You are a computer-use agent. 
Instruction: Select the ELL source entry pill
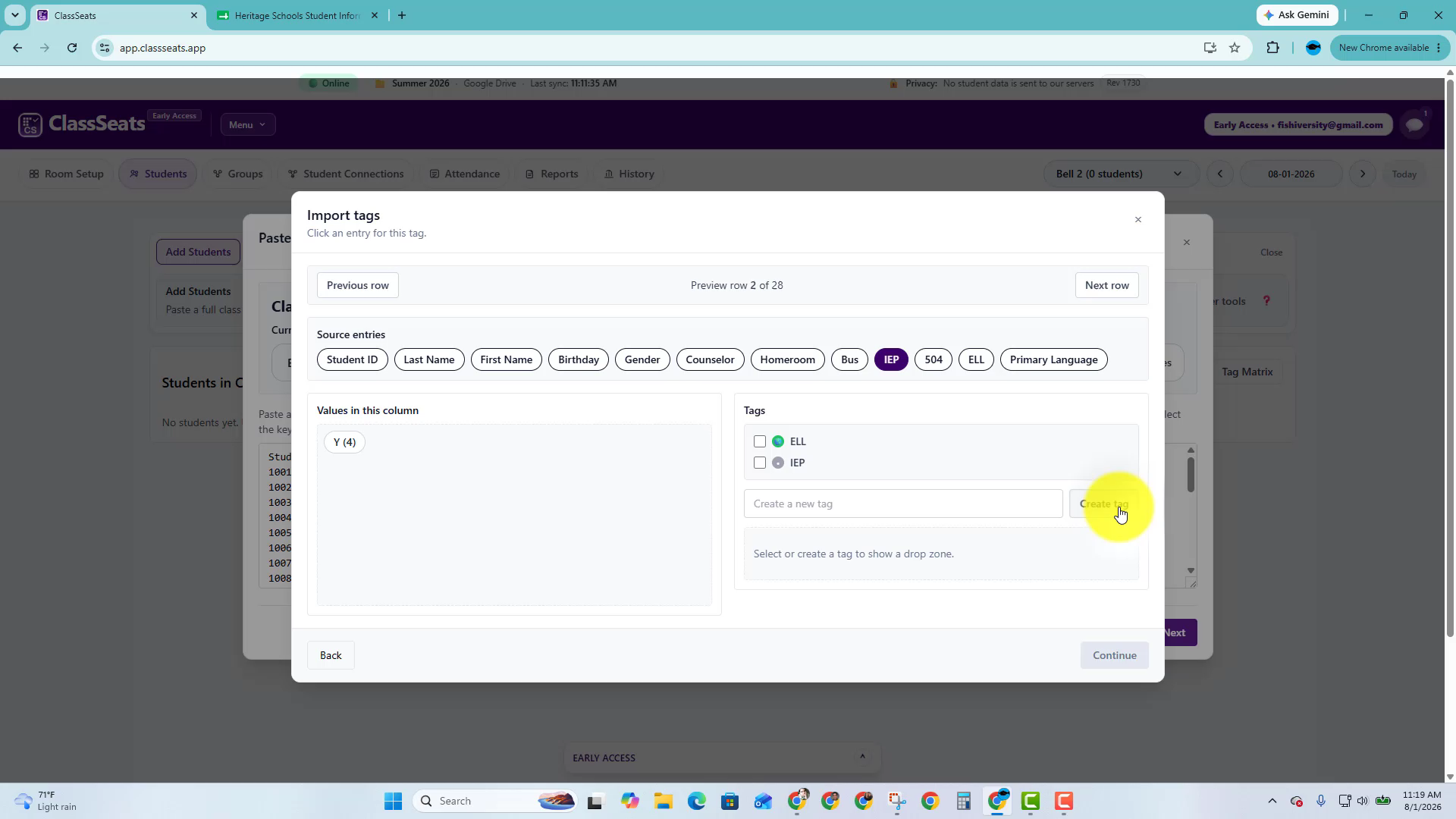point(976,359)
